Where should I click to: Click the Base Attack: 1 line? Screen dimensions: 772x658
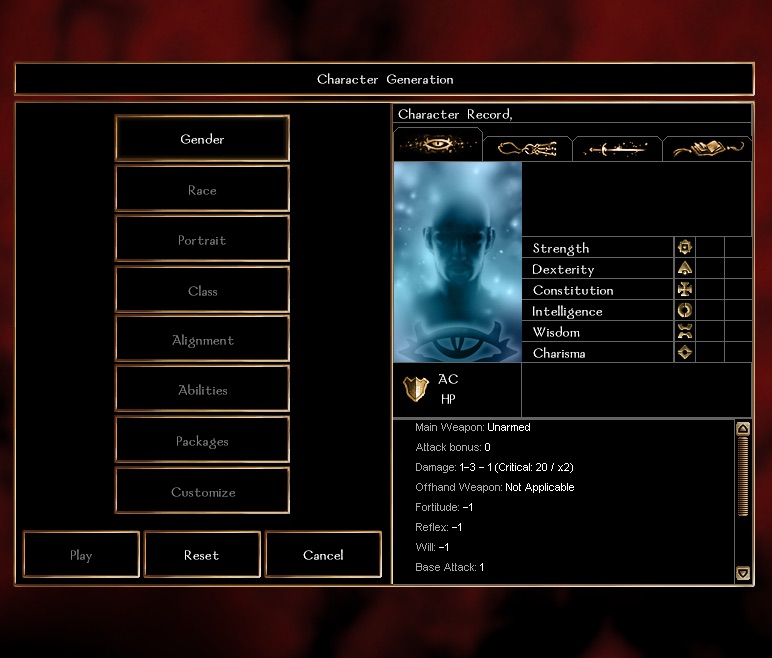[450, 567]
